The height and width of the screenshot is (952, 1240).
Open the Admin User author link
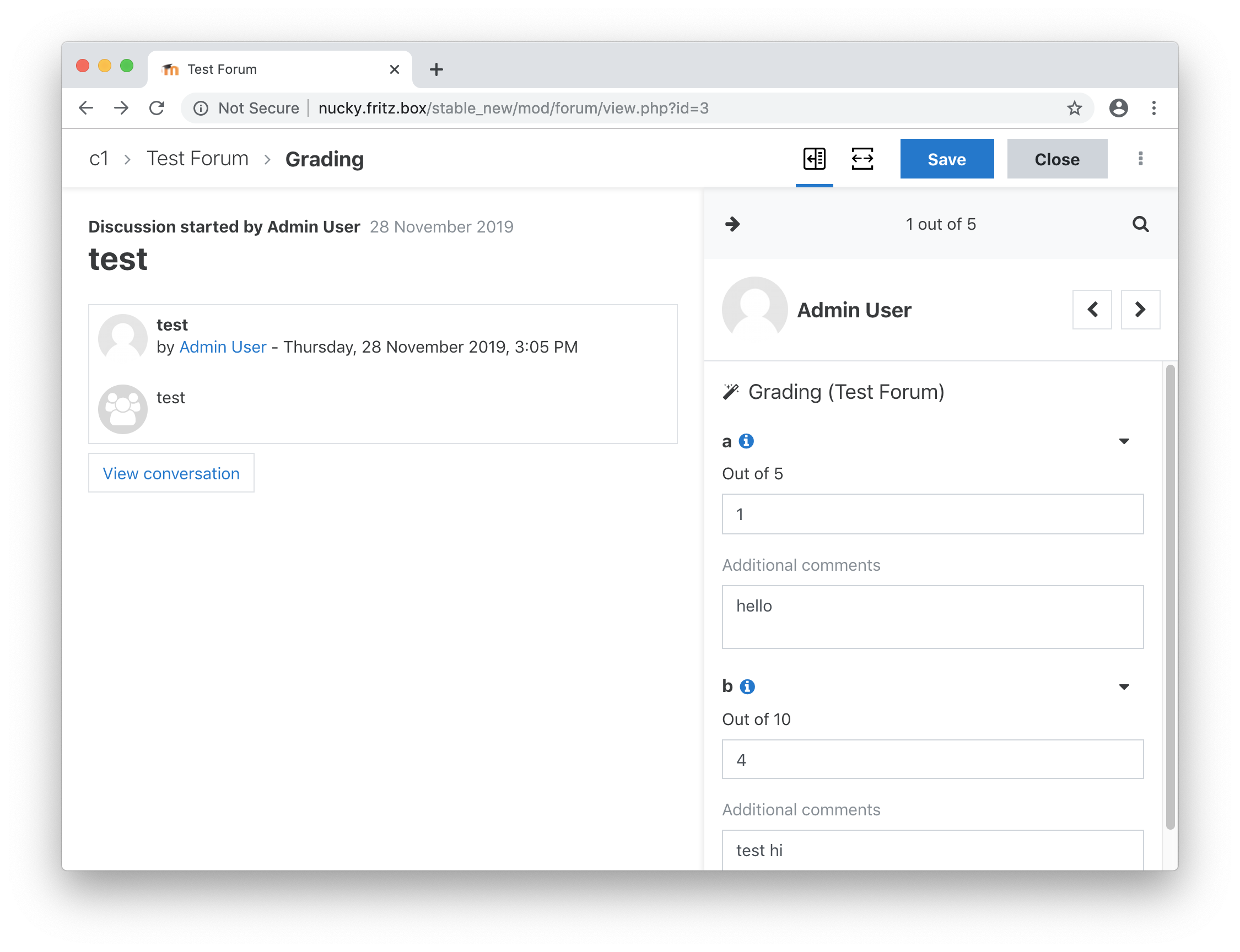coord(223,347)
